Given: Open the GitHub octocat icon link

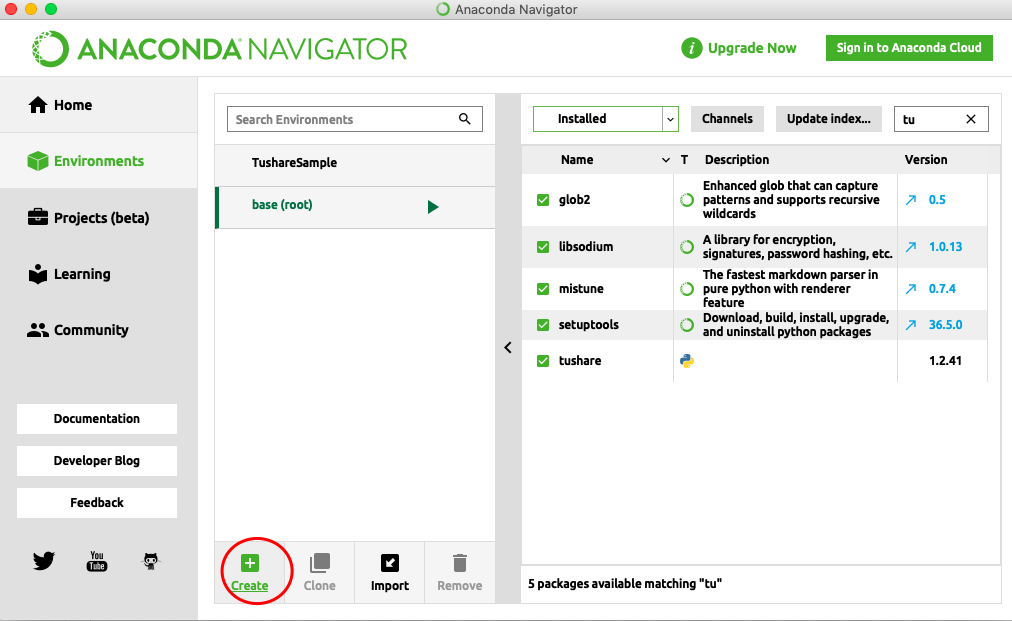Looking at the screenshot, I should pyautogui.click(x=150, y=560).
